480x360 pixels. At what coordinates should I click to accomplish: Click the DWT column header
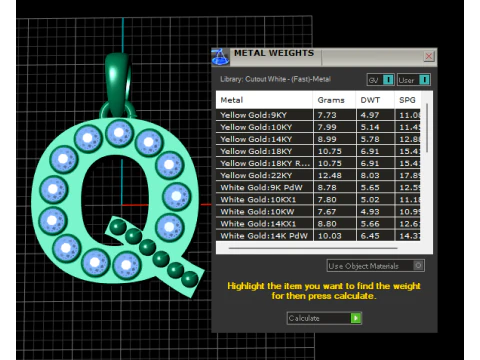(375, 100)
